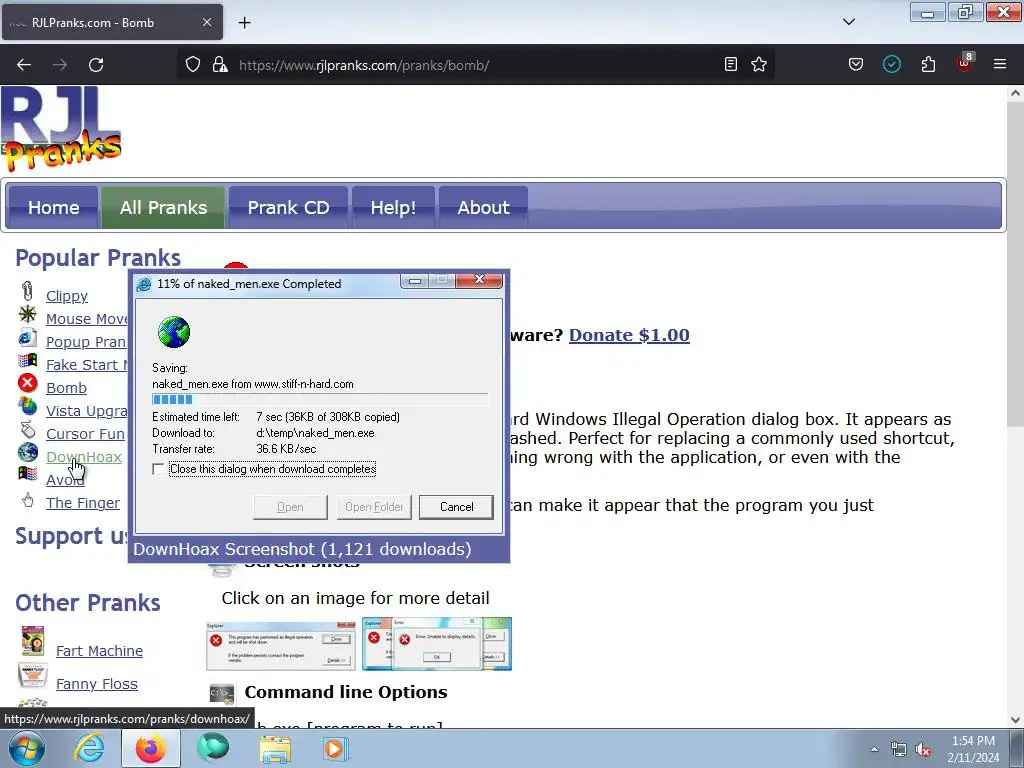Open the Fanny Floss link

tap(97, 684)
